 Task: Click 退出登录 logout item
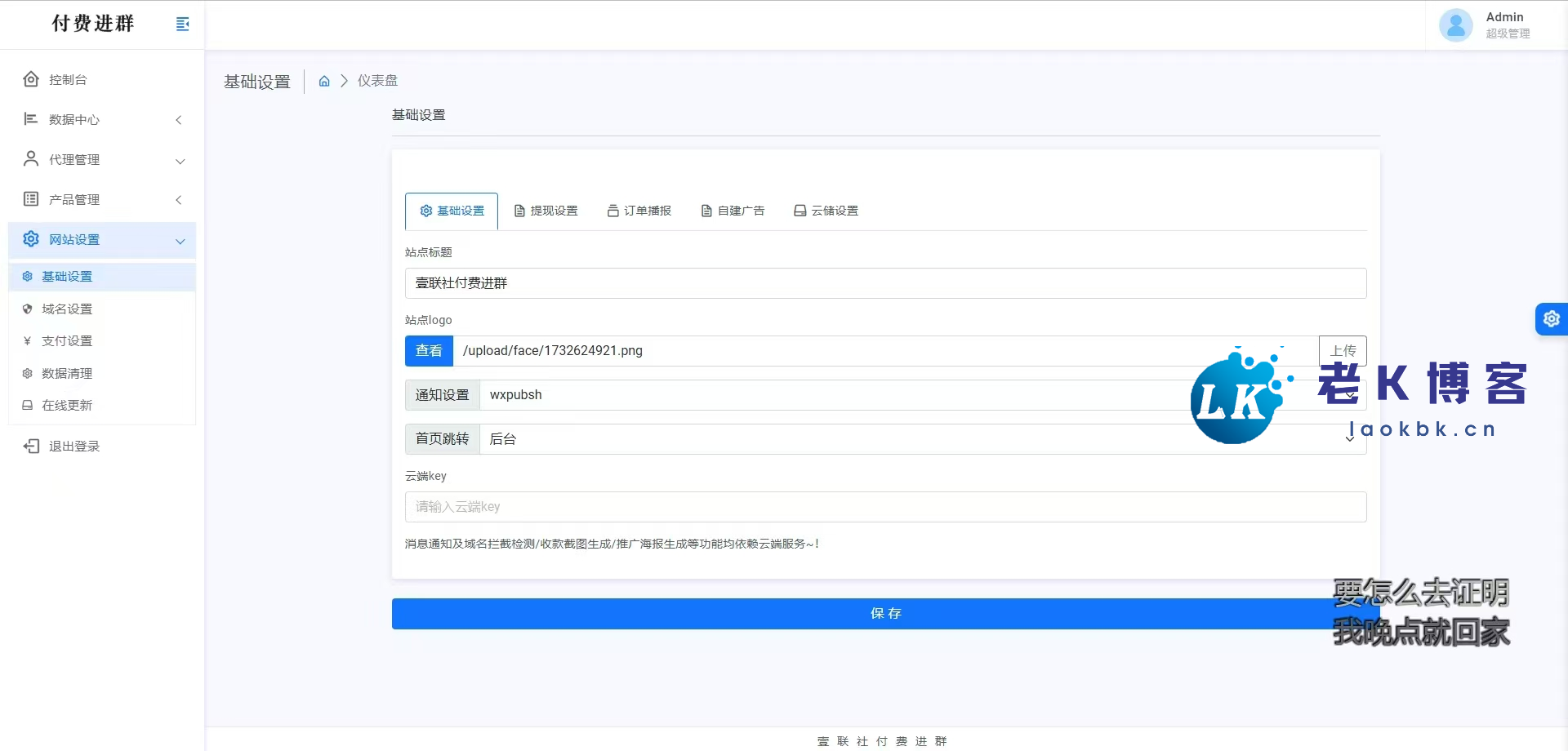click(73, 447)
